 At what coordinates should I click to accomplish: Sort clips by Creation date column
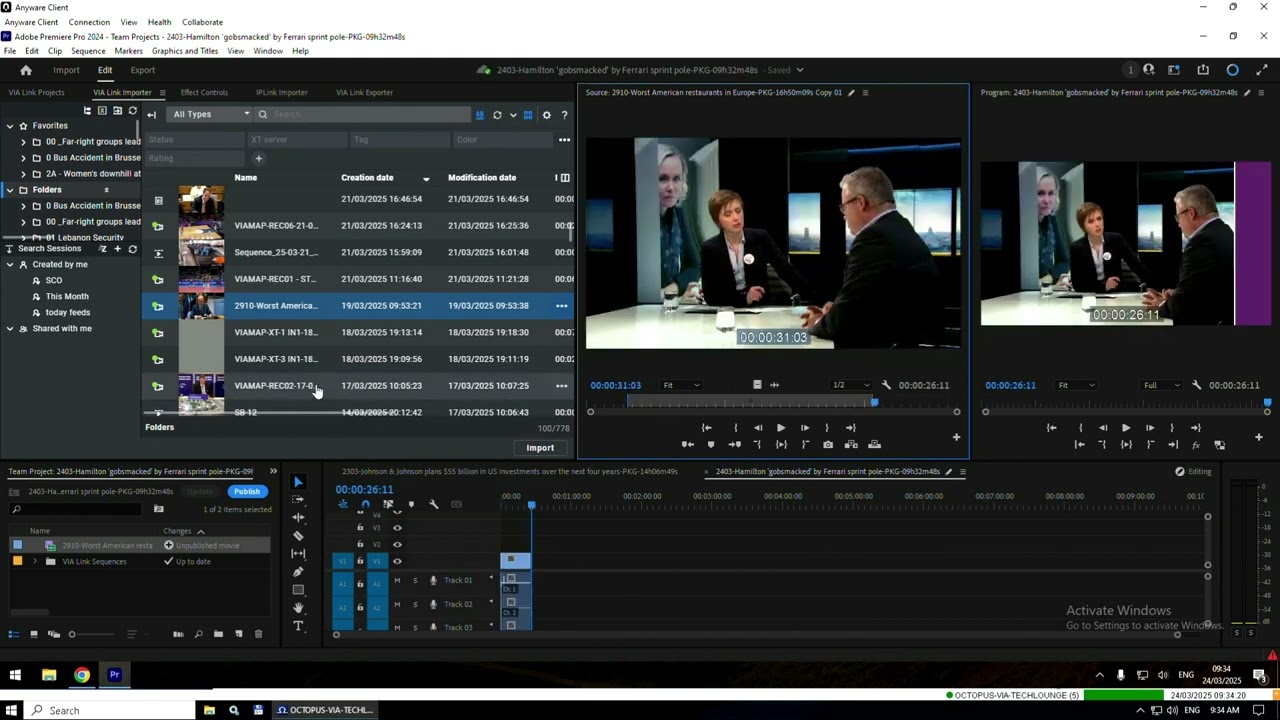coord(367,178)
